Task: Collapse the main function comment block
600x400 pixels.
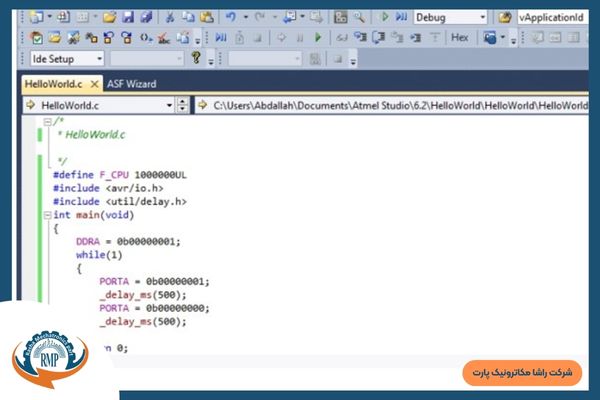Action: click(x=47, y=121)
